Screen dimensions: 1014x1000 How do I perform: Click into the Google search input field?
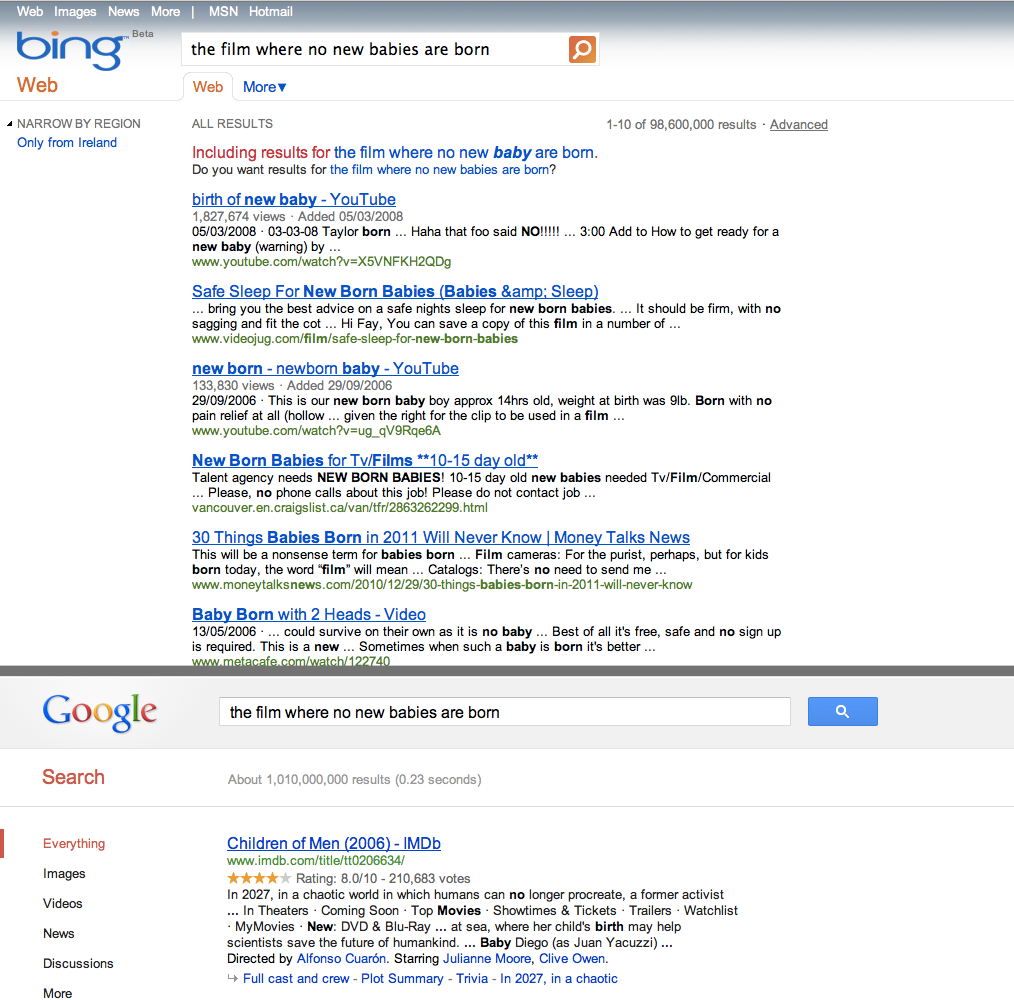click(504, 712)
